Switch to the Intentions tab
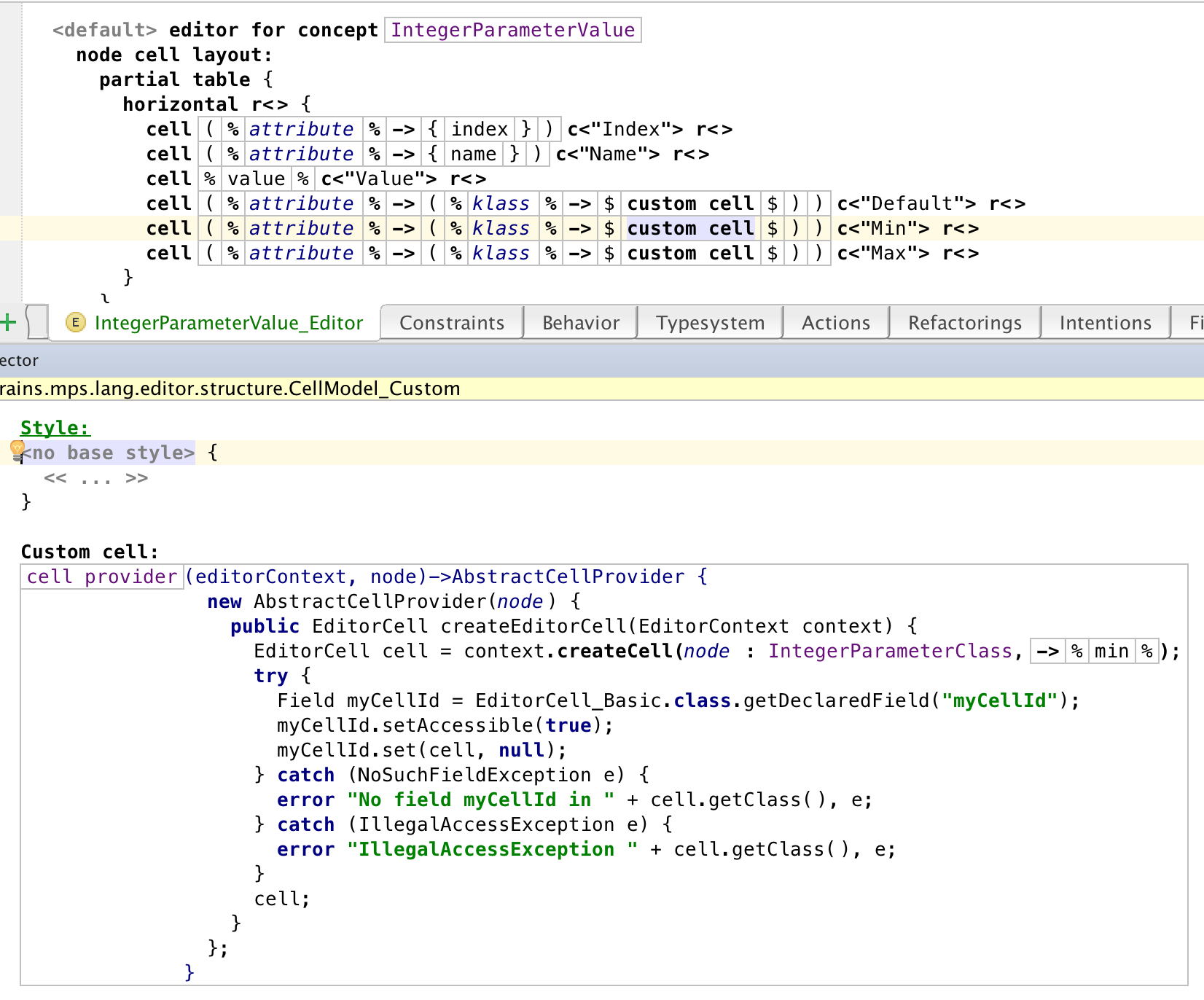 click(x=1105, y=323)
